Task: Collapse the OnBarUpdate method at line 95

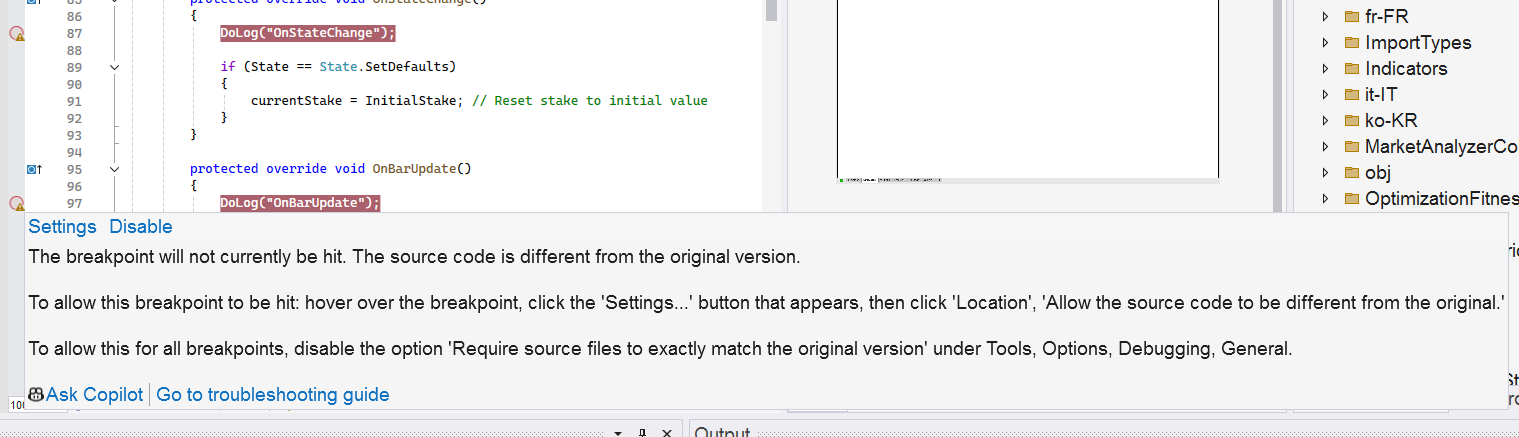Action: [114, 169]
